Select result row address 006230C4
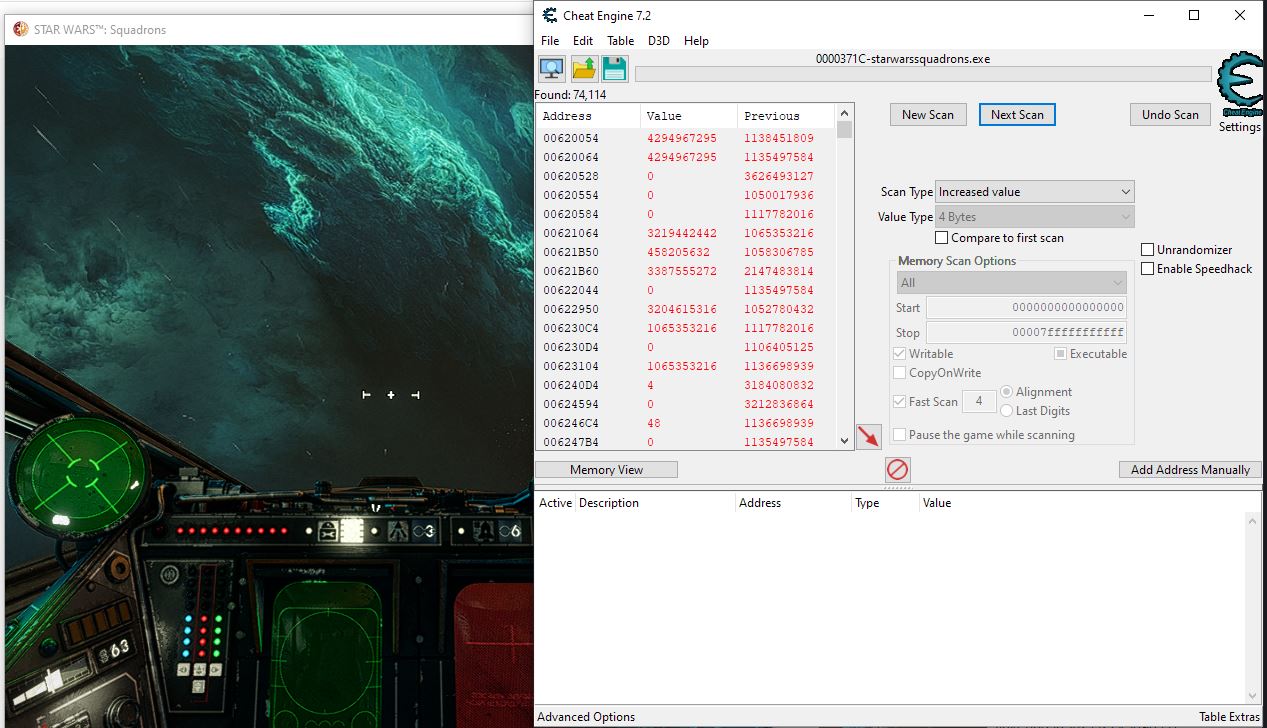This screenshot has width=1267, height=728. pos(685,328)
